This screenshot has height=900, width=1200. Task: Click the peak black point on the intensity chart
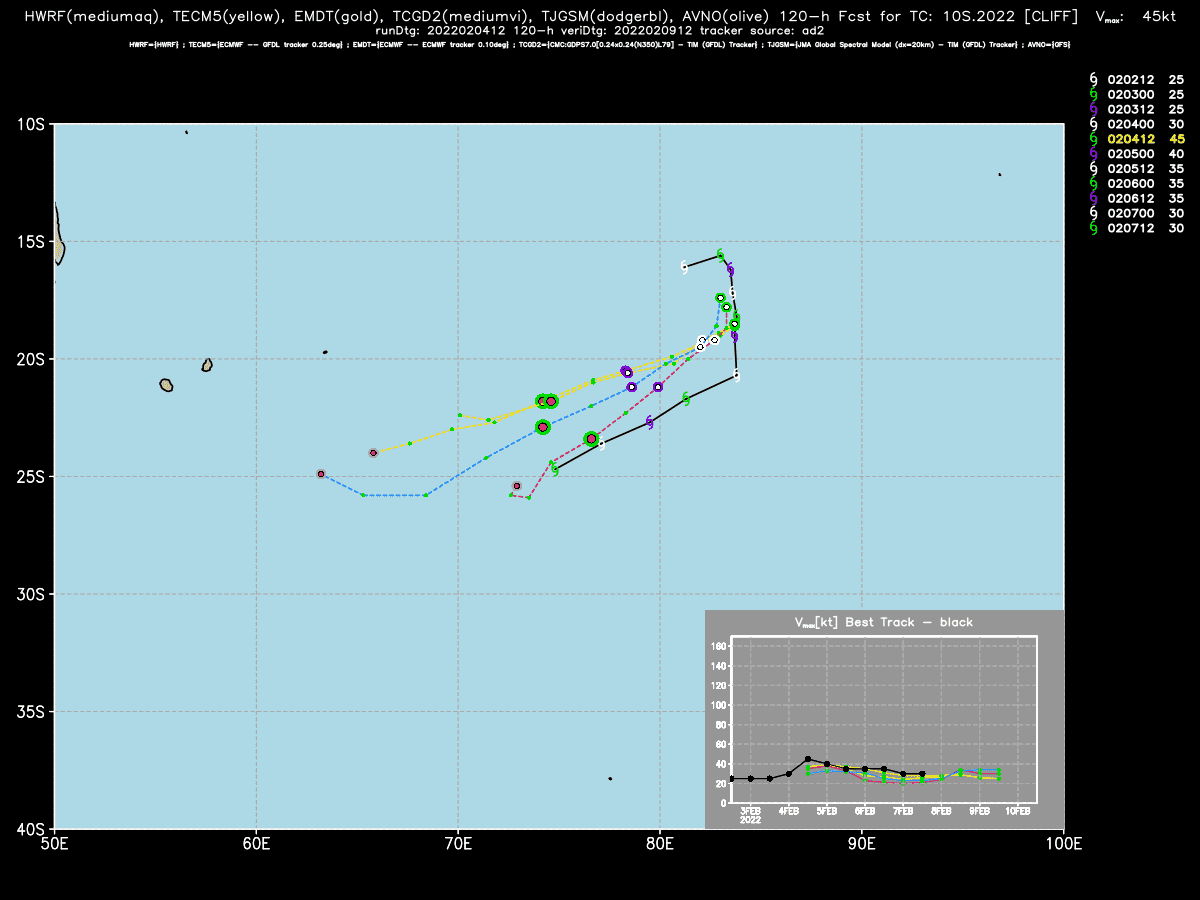(808, 759)
